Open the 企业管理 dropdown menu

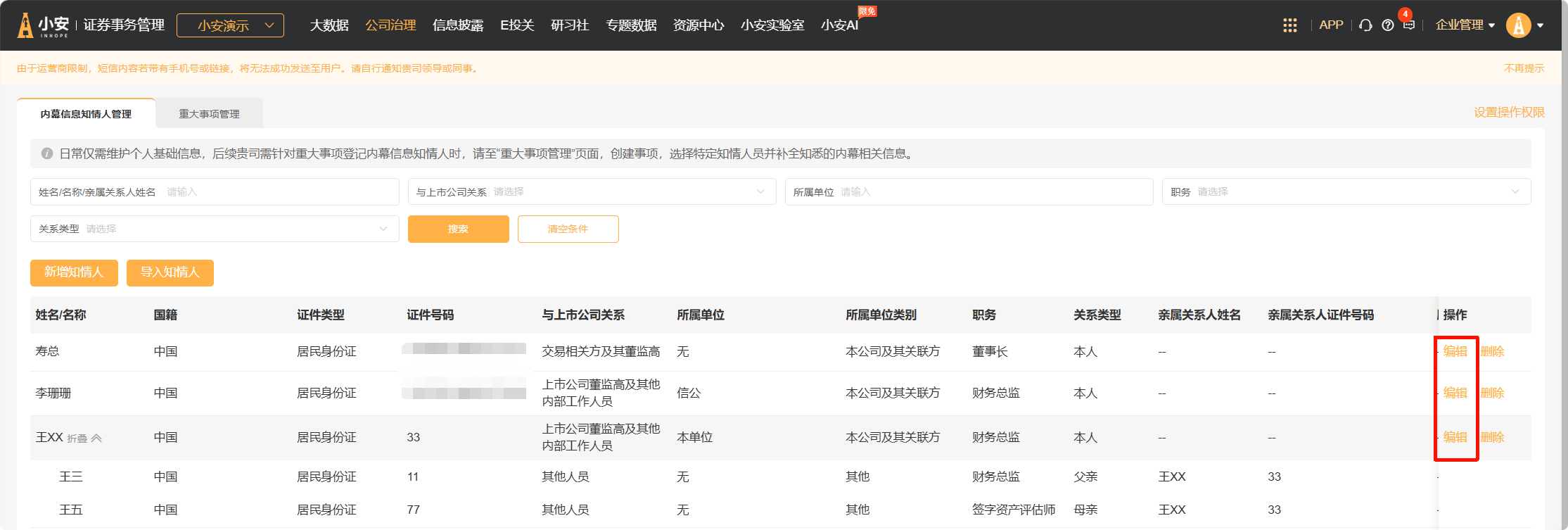(x=1465, y=25)
